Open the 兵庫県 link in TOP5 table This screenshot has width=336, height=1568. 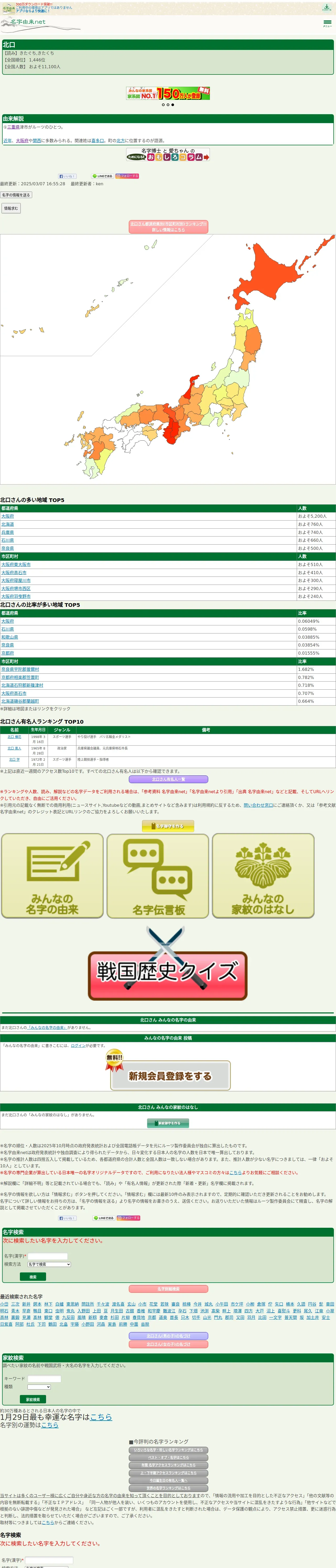(7, 532)
